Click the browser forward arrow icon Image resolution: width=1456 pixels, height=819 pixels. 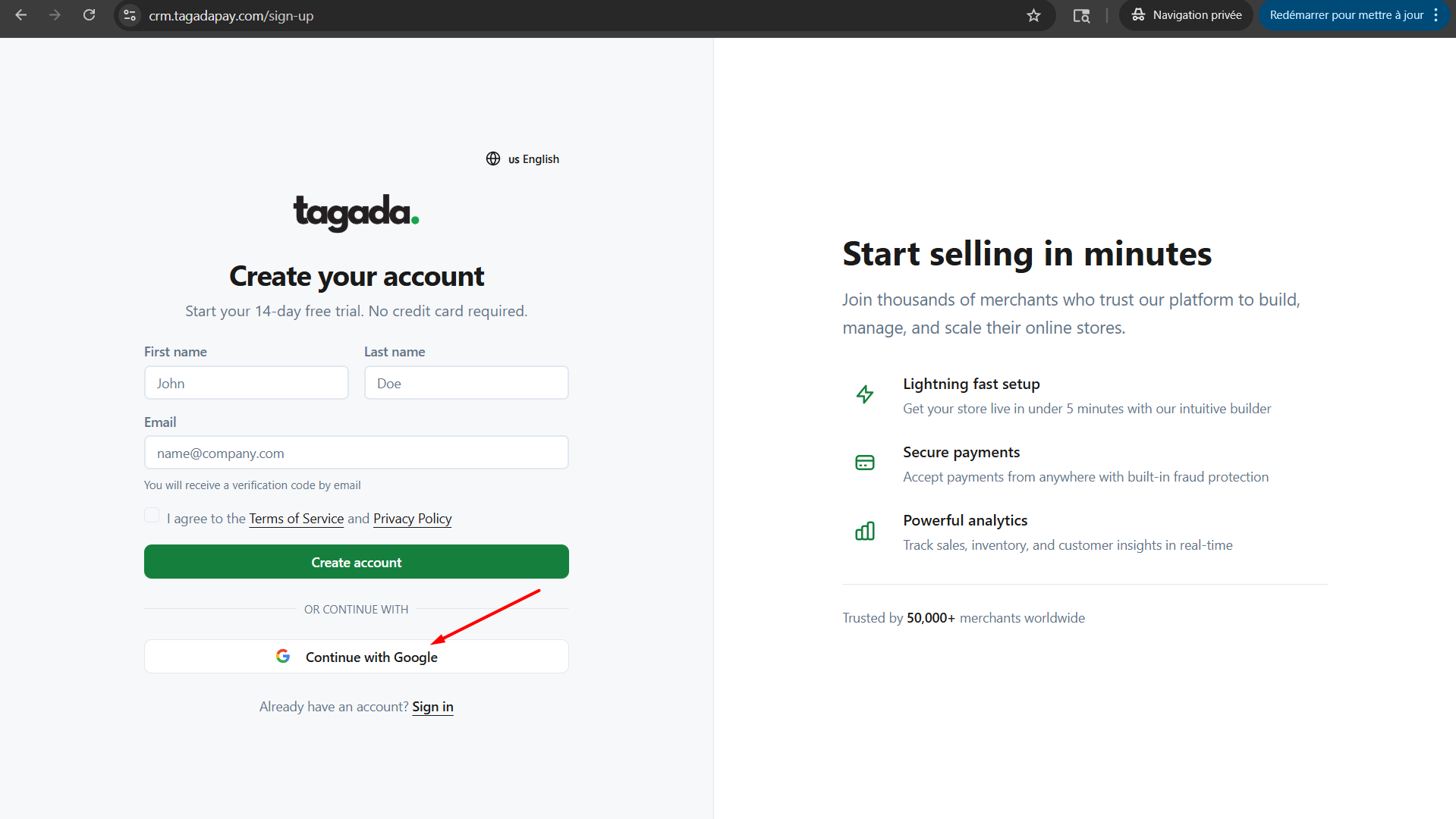click(55, 15)
